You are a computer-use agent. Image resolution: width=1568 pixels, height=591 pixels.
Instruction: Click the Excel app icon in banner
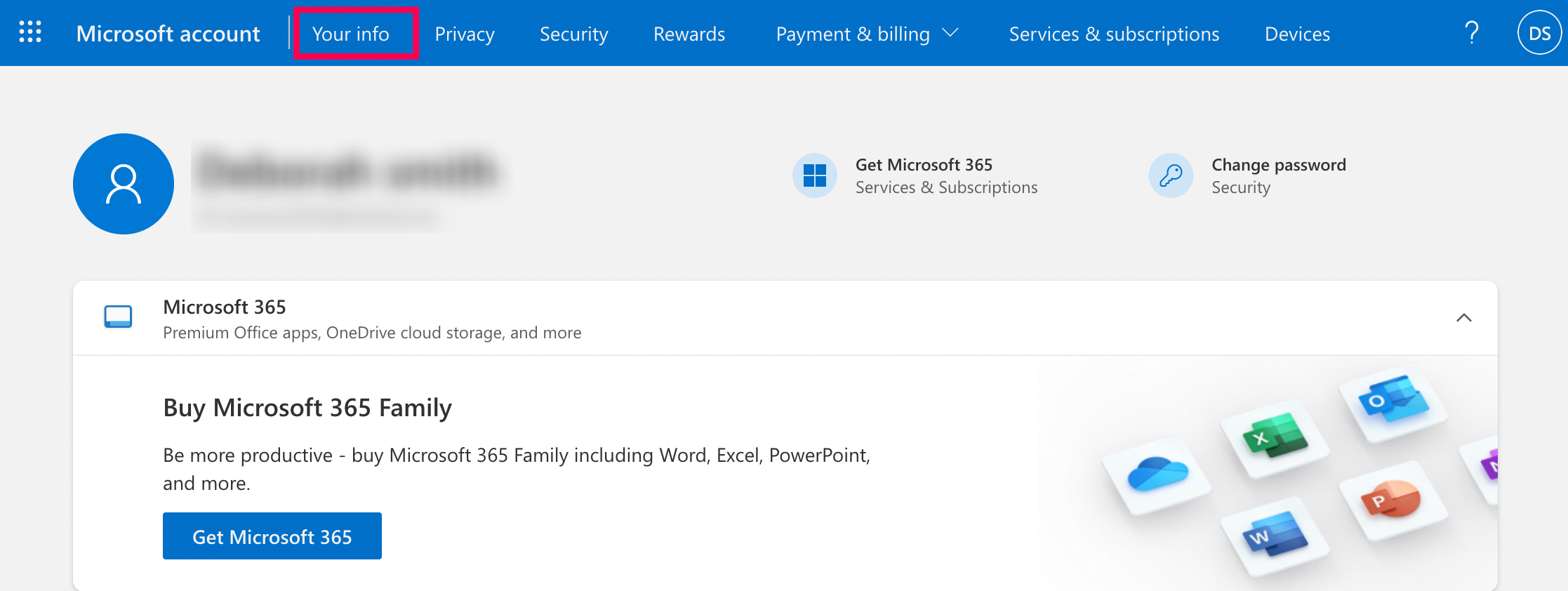tap(1275, 437)
